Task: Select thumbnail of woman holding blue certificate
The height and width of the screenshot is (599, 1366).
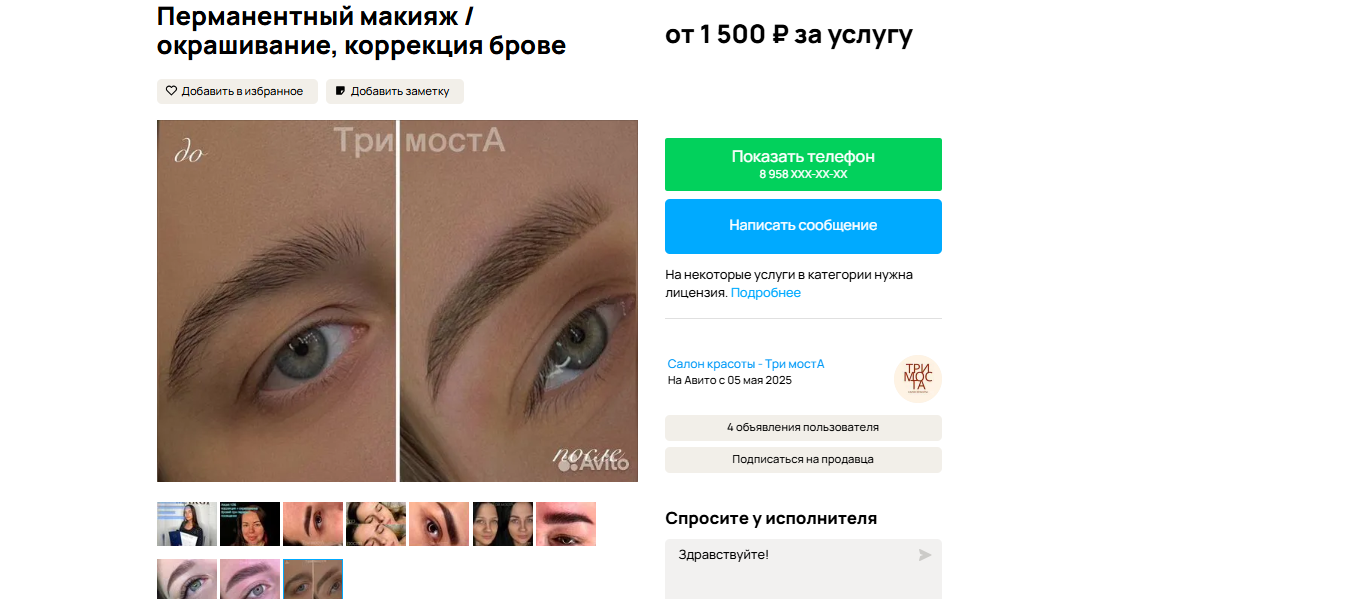Action: pos(187,524)
